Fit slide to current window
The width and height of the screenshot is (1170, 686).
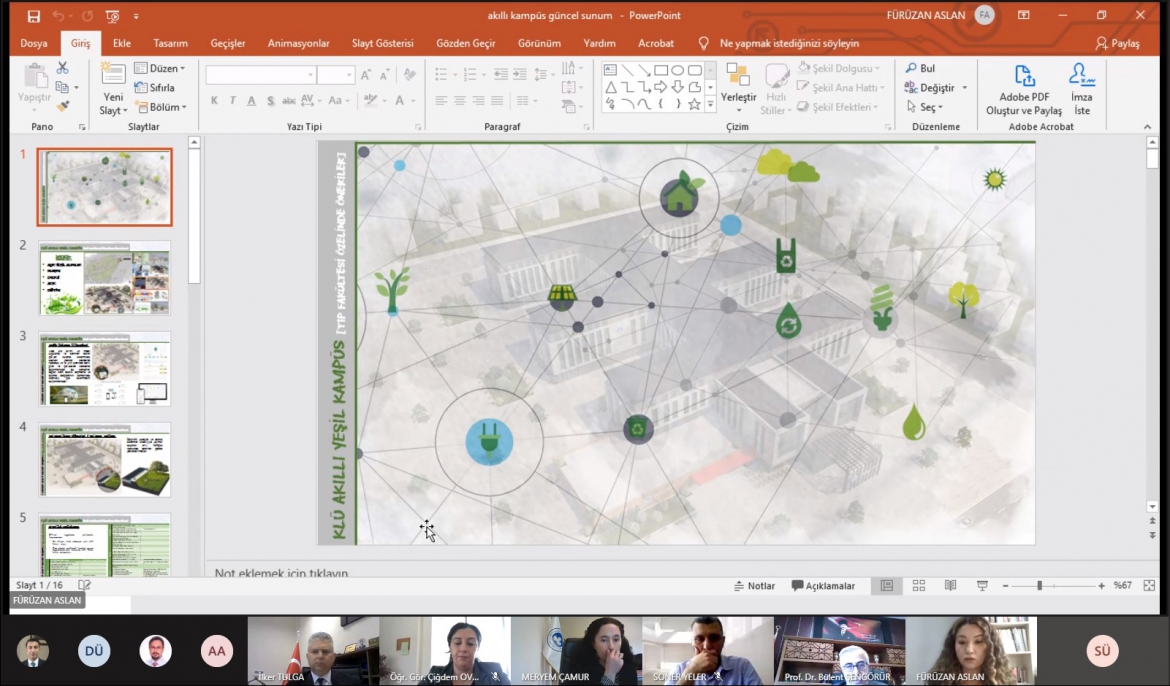pos(1149,586)
